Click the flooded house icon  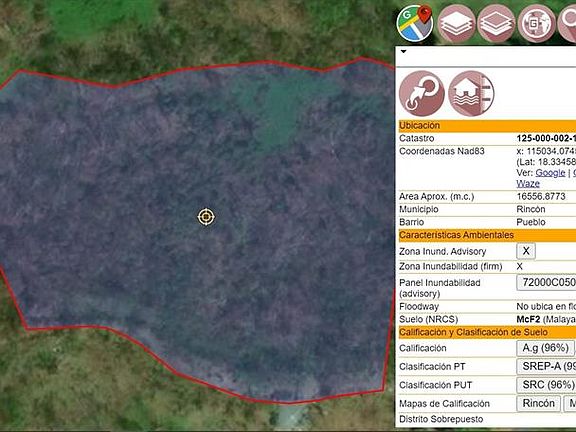(x=471, y=94)
